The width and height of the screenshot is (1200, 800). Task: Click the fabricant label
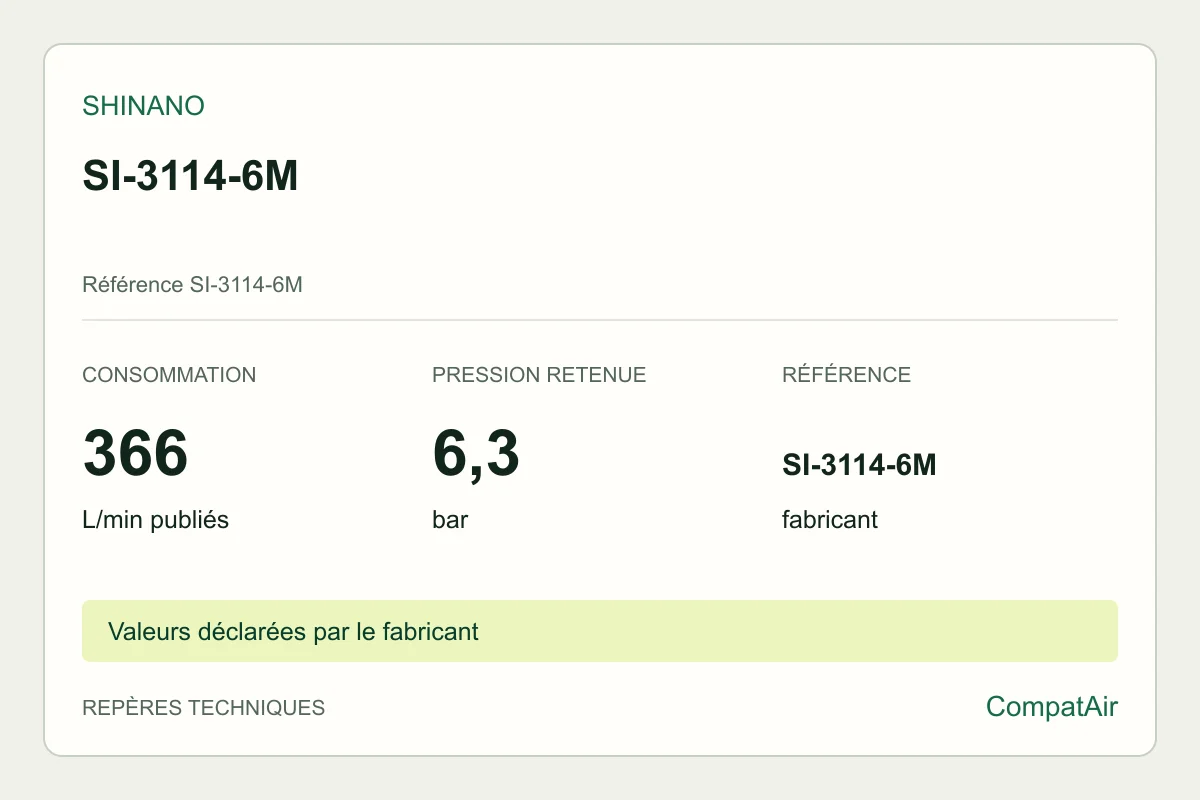[x=830, y=520]
